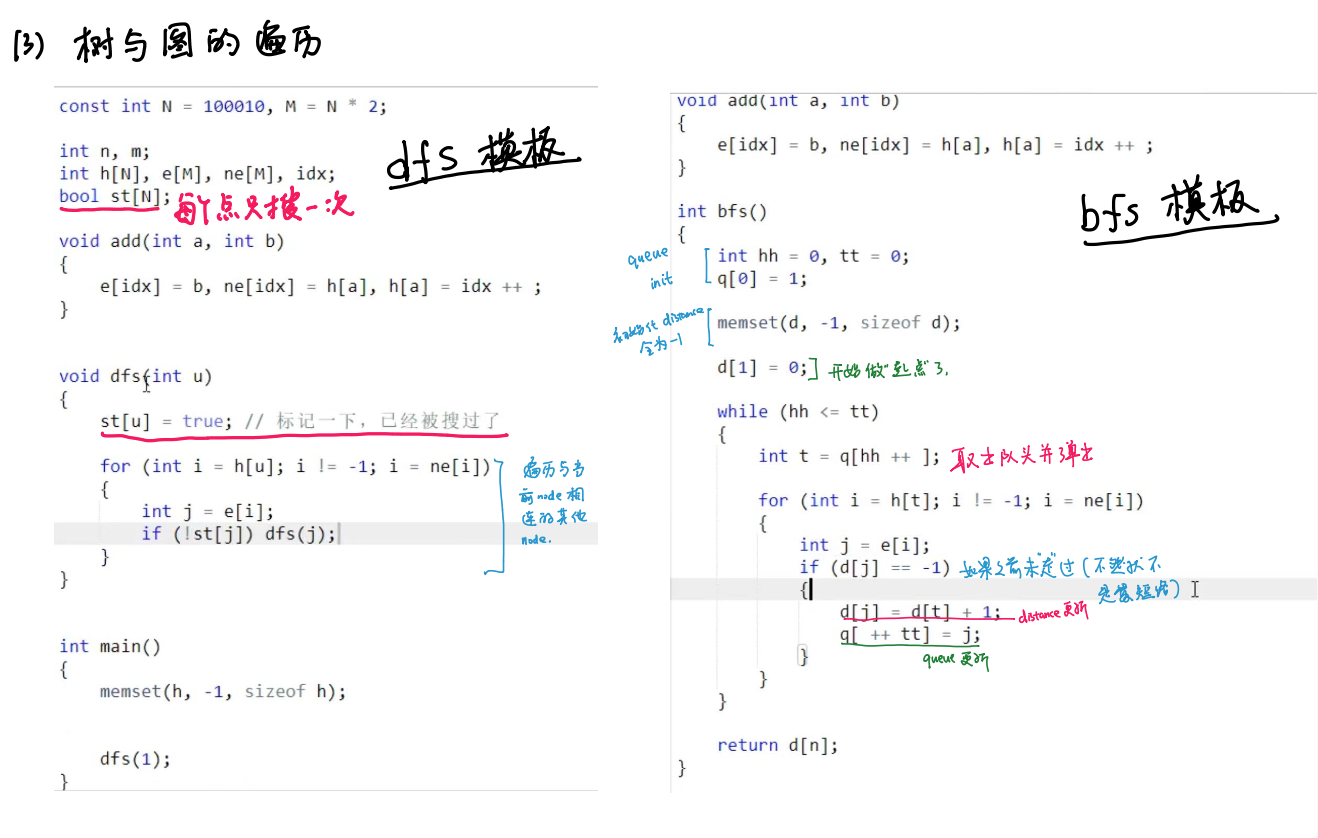
Task: Click the "int t = q[hh ++ ];" line
Action: [849, 456]
